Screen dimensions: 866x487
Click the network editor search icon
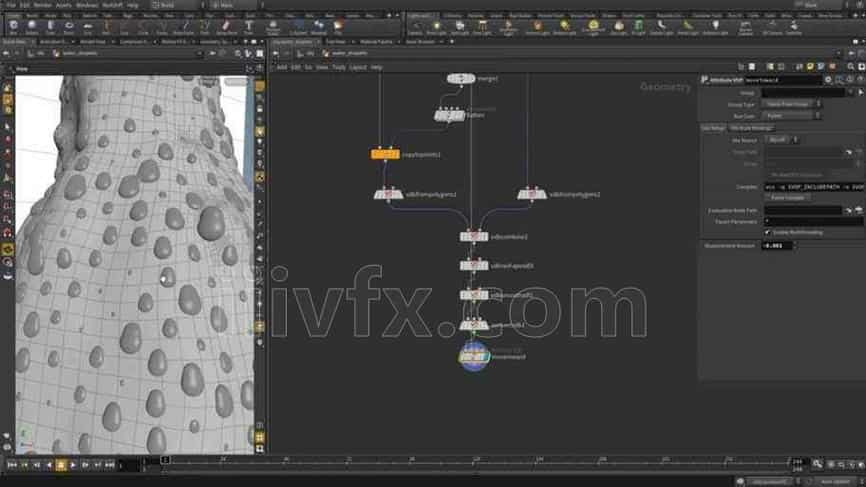click(x=850, y=67)
